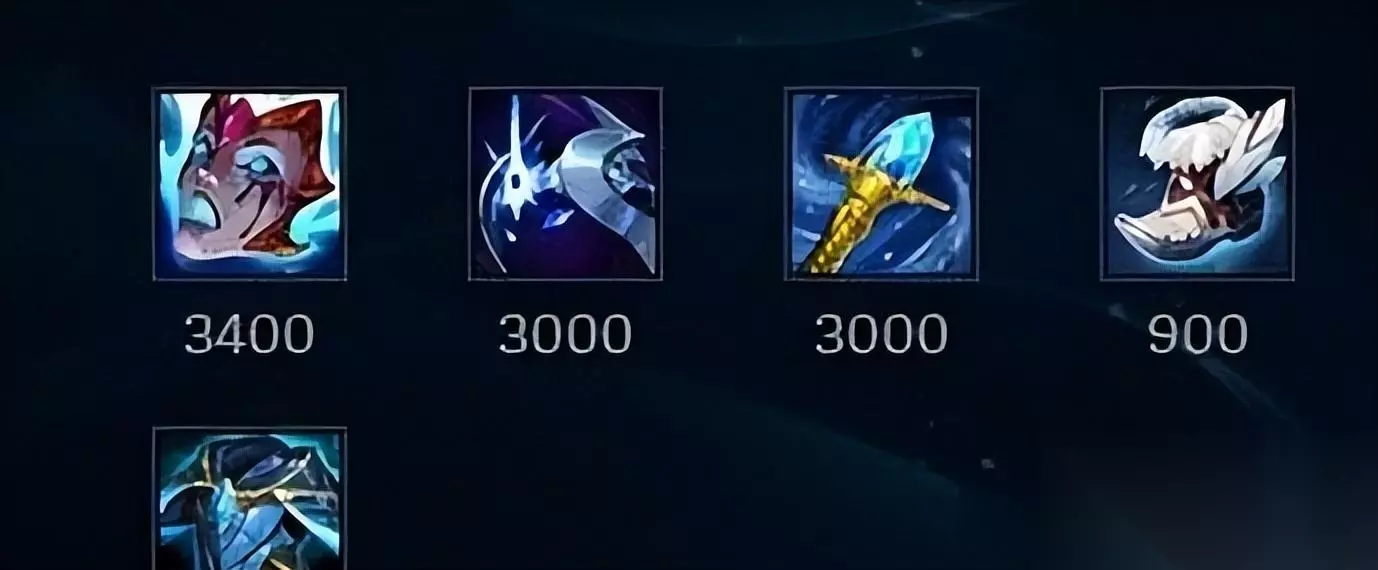Select the screaming red-haired face item icon

(x=249, y=184)
